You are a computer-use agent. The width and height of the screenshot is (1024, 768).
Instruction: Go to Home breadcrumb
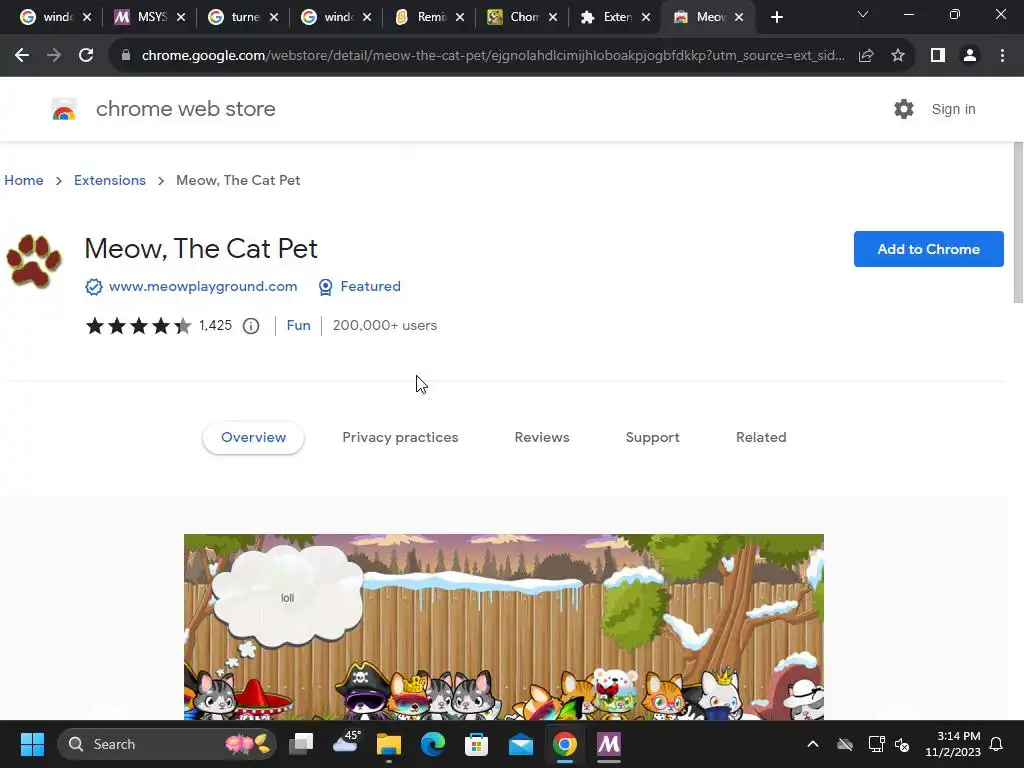pos(24,180)
